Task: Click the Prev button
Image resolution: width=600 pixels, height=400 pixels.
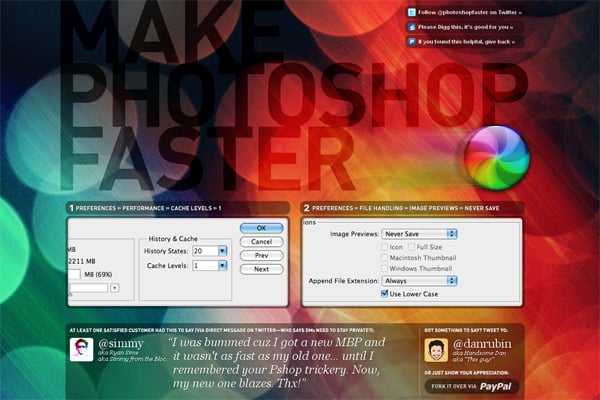Action: coord(261,256)
